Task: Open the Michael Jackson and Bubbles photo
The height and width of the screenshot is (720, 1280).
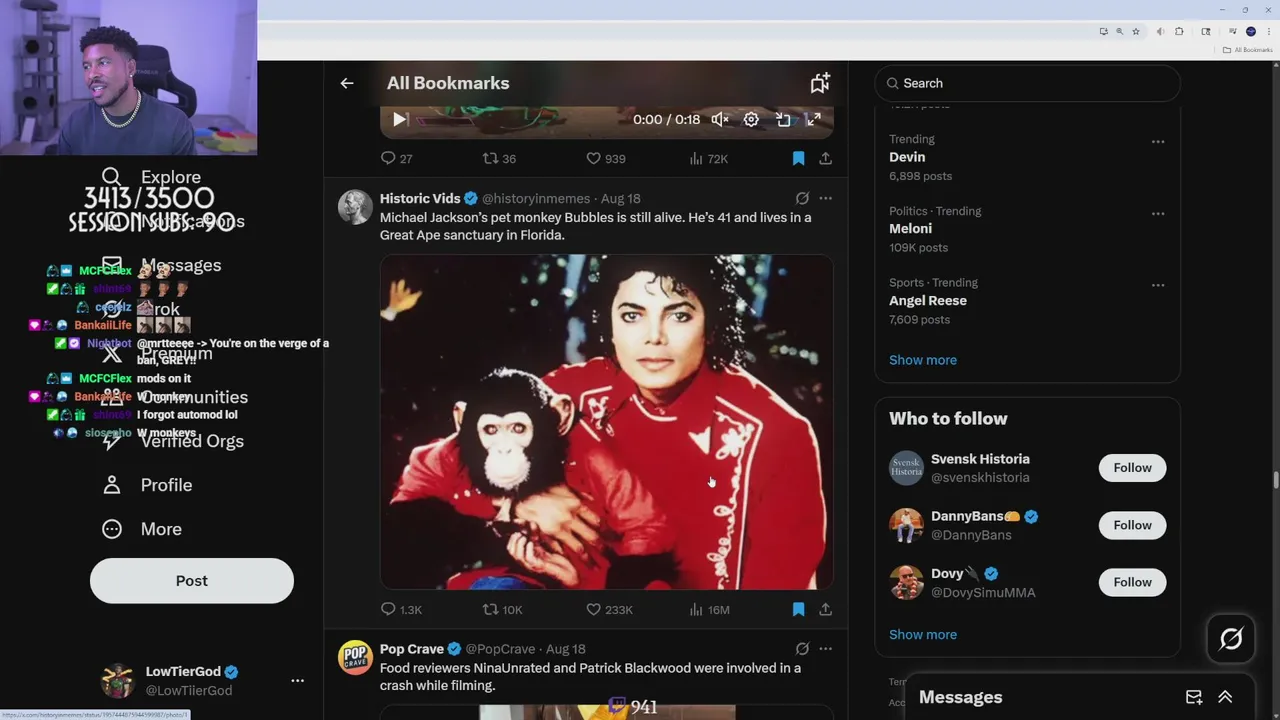Action: point(607,422)
